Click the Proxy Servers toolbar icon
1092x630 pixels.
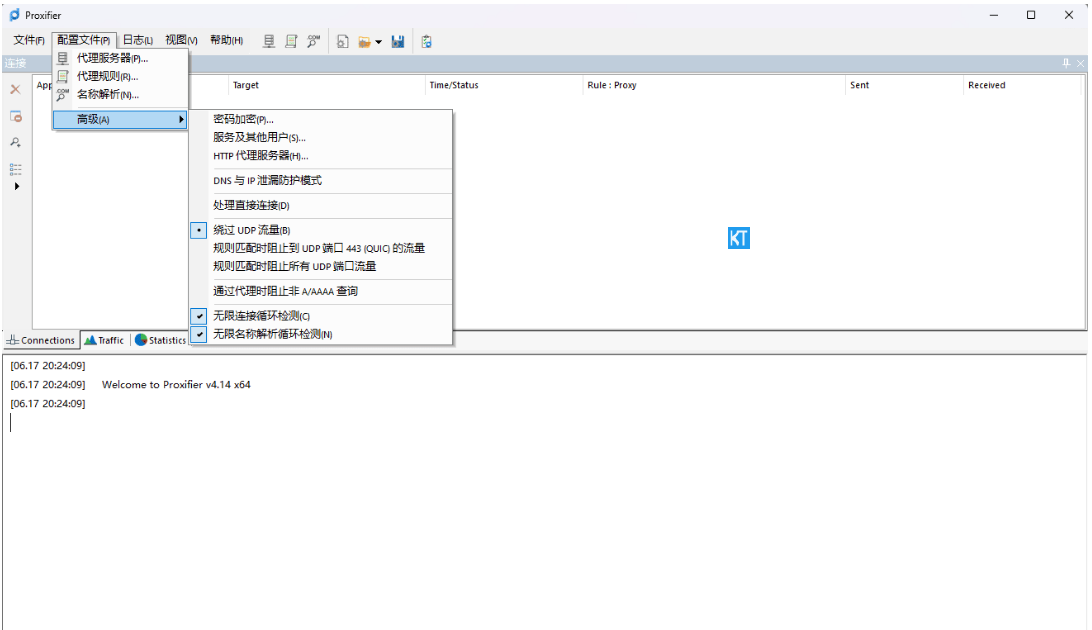coord(269,42)
